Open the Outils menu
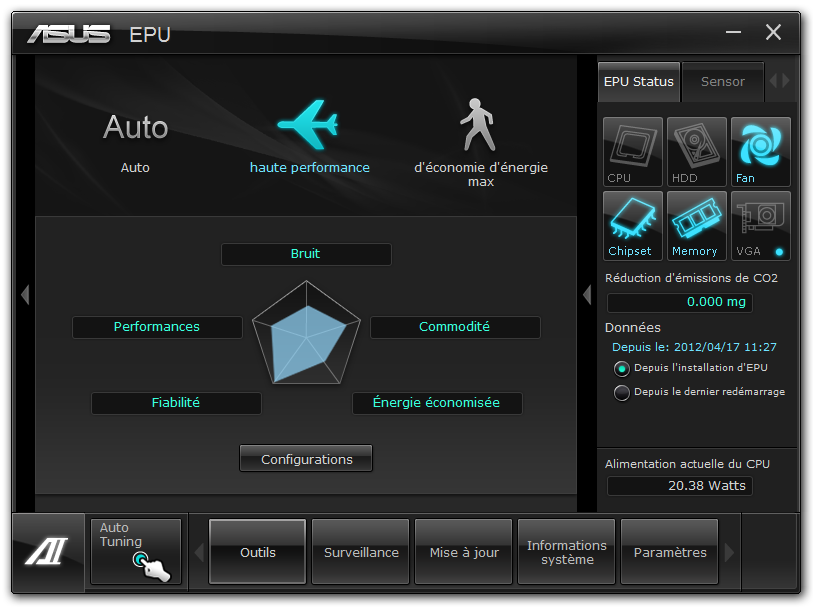This screenshot has width=813, height=607. point(258,552)
